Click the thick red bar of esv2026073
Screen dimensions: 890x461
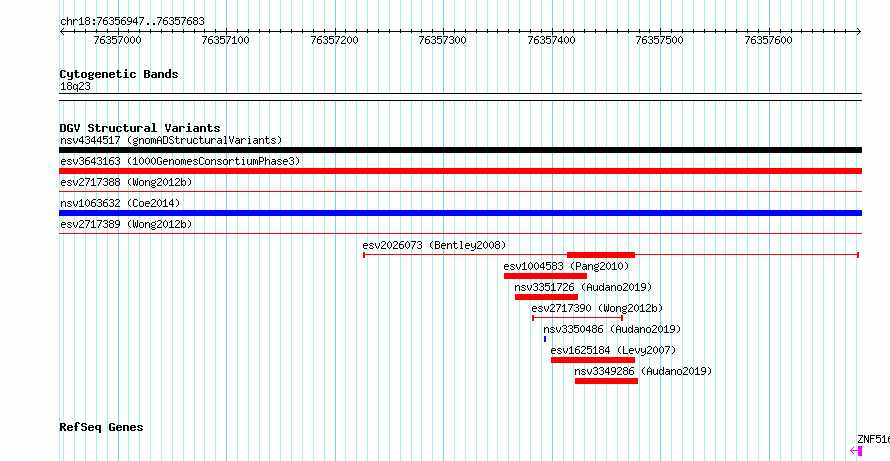click(x=601, y=255)
